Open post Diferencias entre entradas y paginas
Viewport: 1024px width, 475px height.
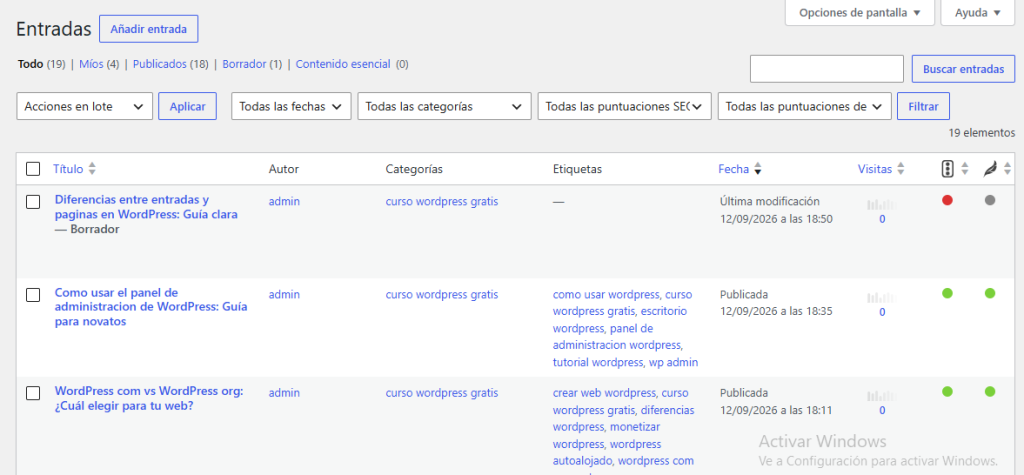point(146,206)
